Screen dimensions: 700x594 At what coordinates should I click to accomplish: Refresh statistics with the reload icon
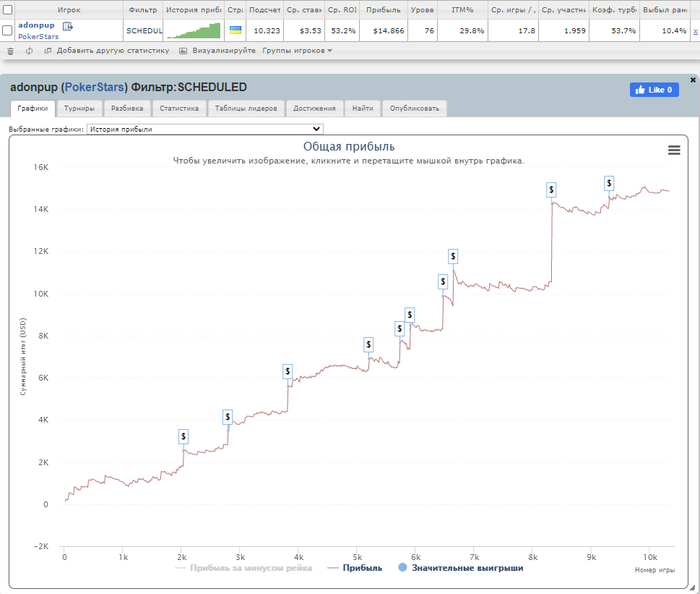click(29, 51)
